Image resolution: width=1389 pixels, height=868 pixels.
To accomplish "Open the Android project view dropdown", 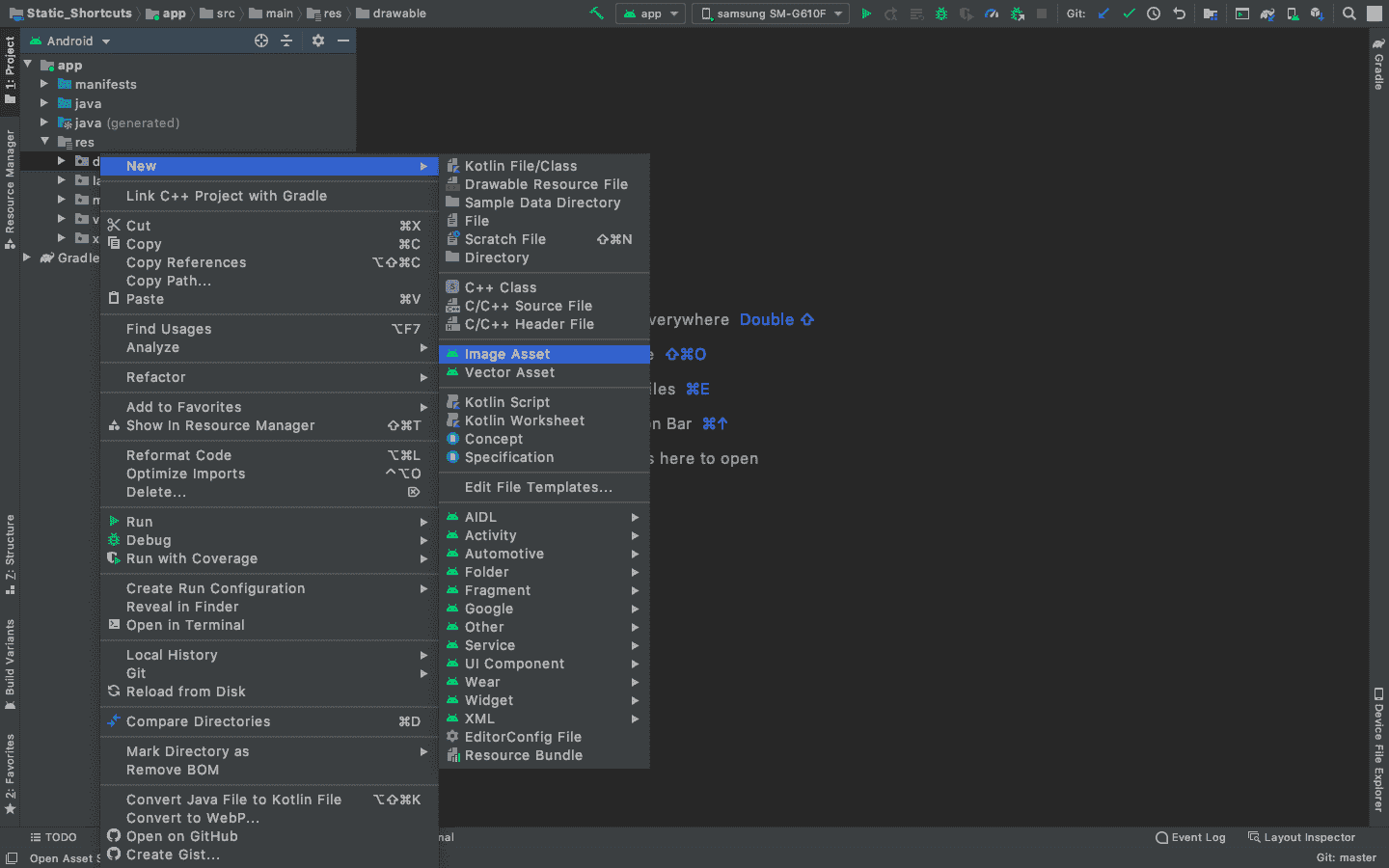I will tap(70, 41).
